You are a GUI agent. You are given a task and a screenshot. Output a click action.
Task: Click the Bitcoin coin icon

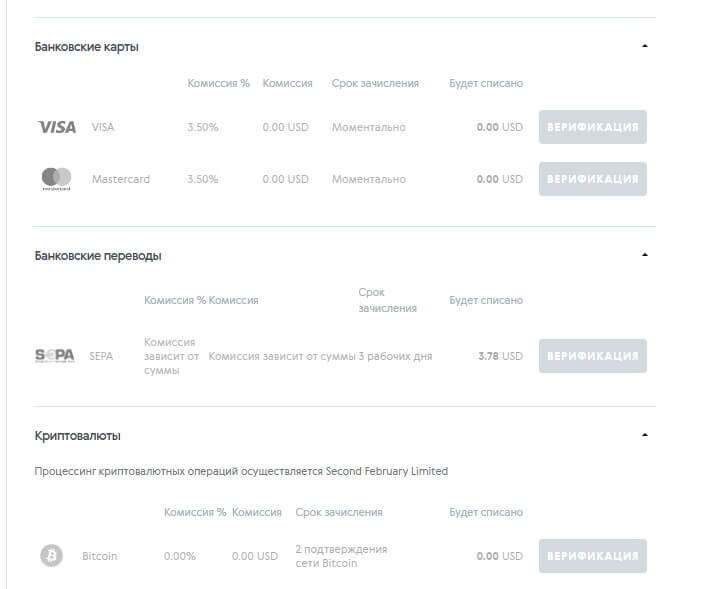[51, 556]
